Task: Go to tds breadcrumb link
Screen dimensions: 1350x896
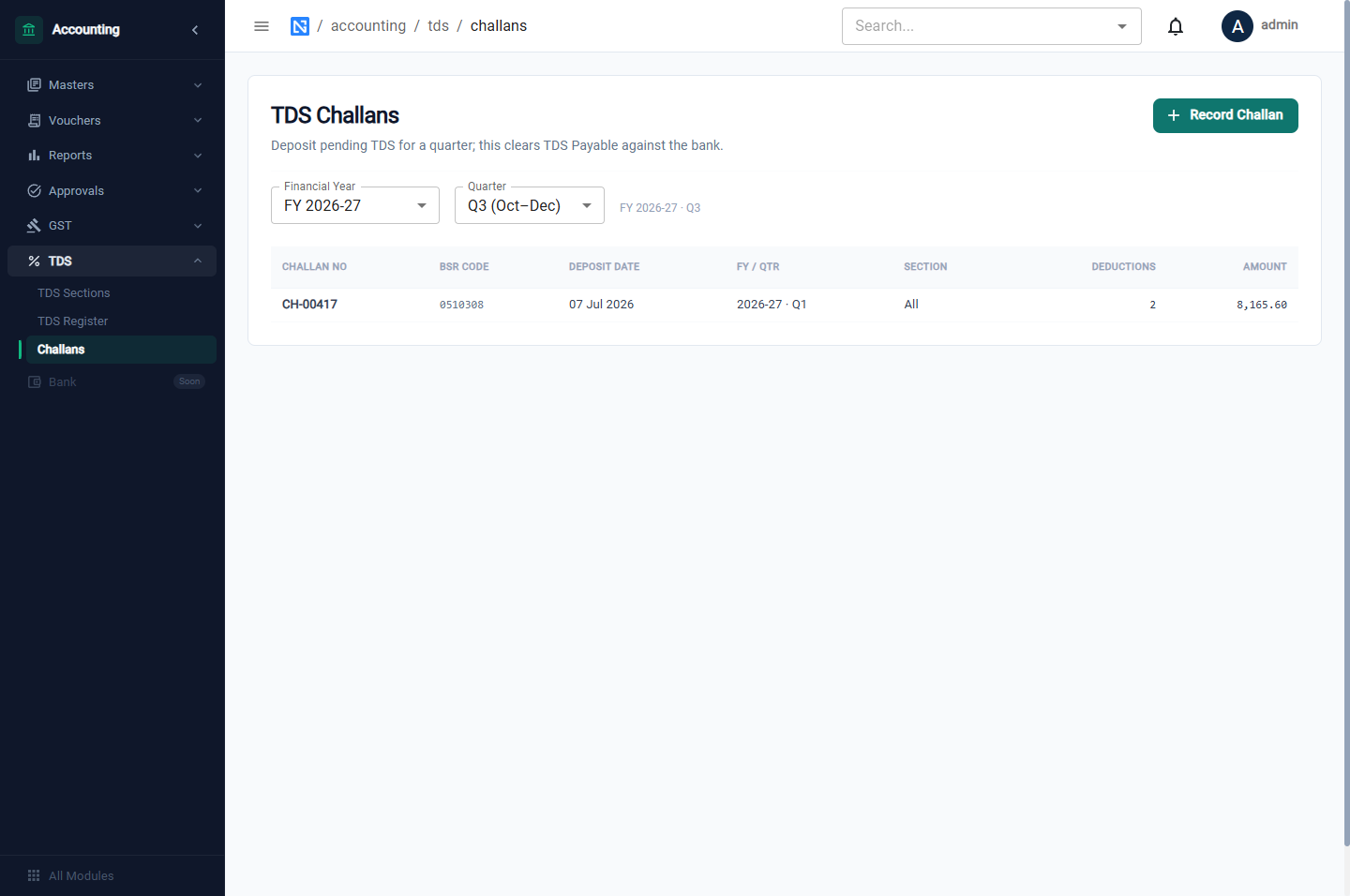Action: 439,26
